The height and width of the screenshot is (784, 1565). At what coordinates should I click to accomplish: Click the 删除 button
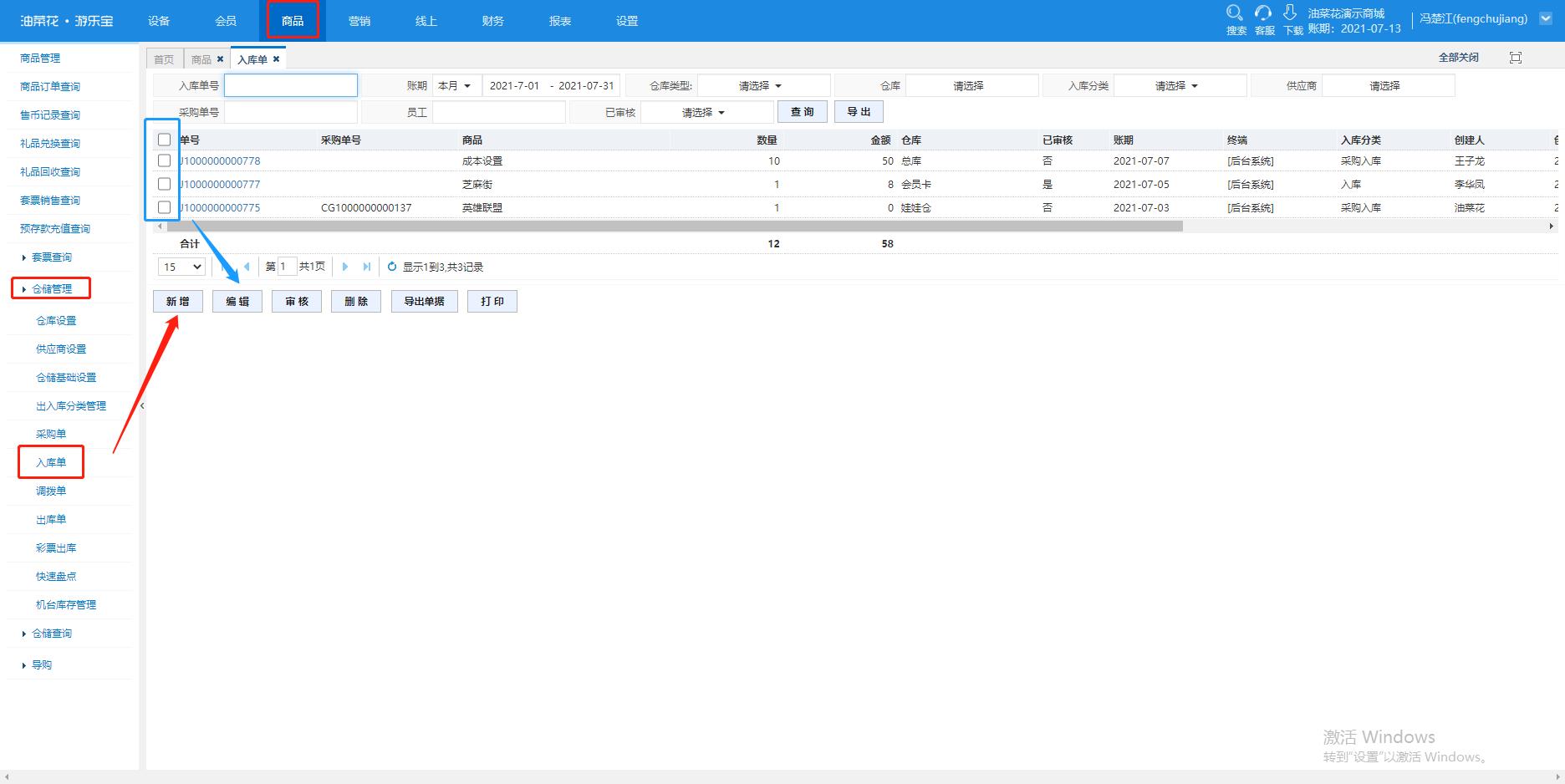(356, 302)
